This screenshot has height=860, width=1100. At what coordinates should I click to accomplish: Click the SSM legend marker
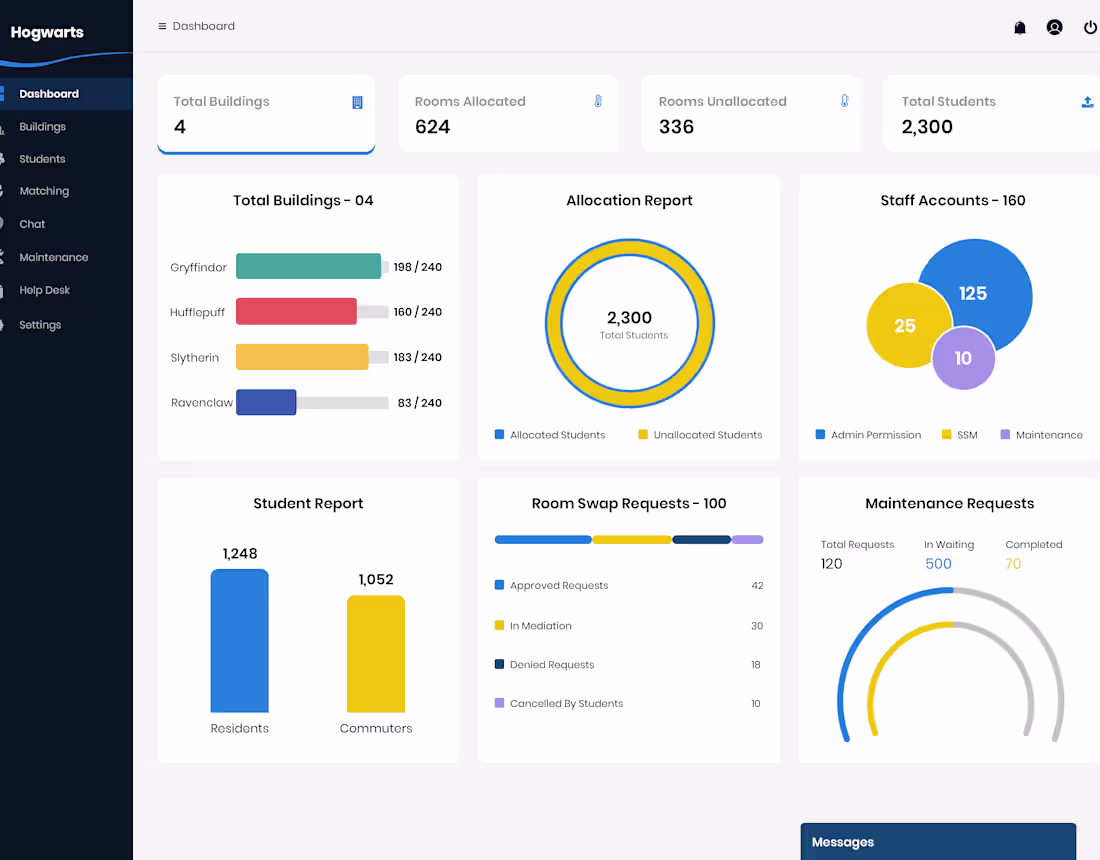pos(944,435)
